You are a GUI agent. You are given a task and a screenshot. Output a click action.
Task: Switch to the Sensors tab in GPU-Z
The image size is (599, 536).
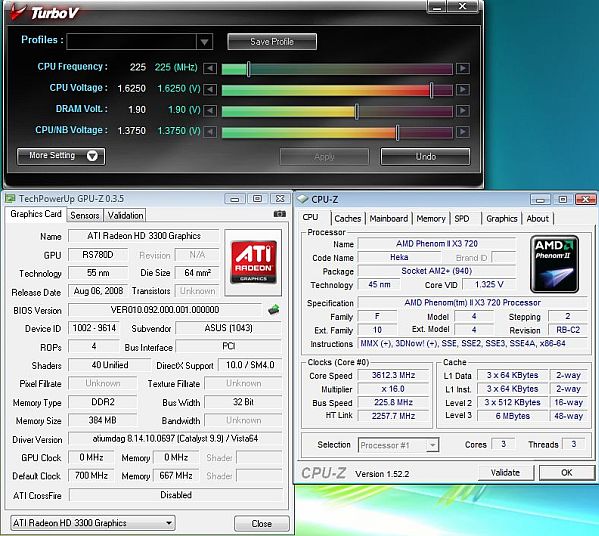pyautogui.click(x=85, y=215)
